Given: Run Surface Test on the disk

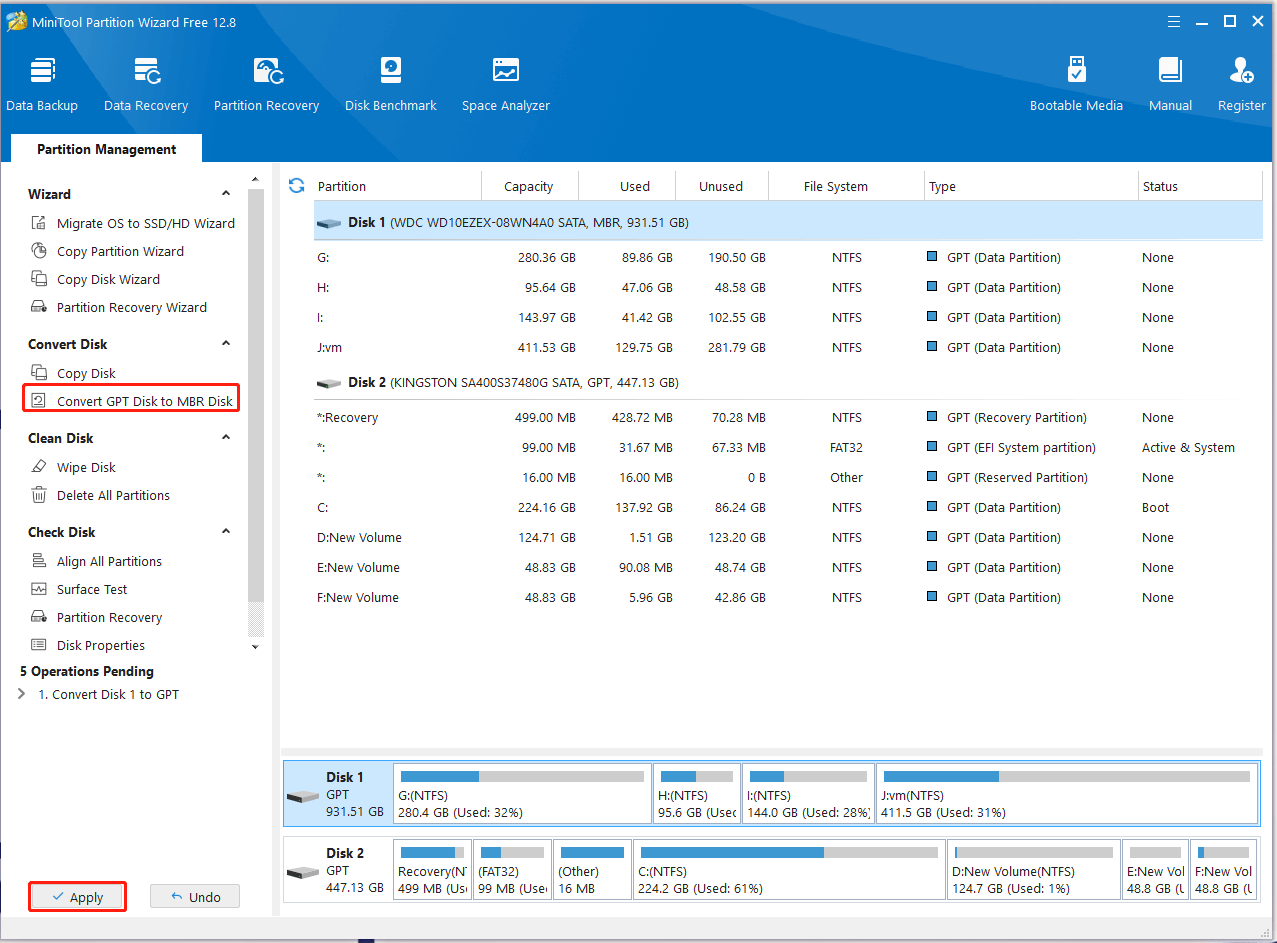Looking at the screenshot, I should 92,589.
